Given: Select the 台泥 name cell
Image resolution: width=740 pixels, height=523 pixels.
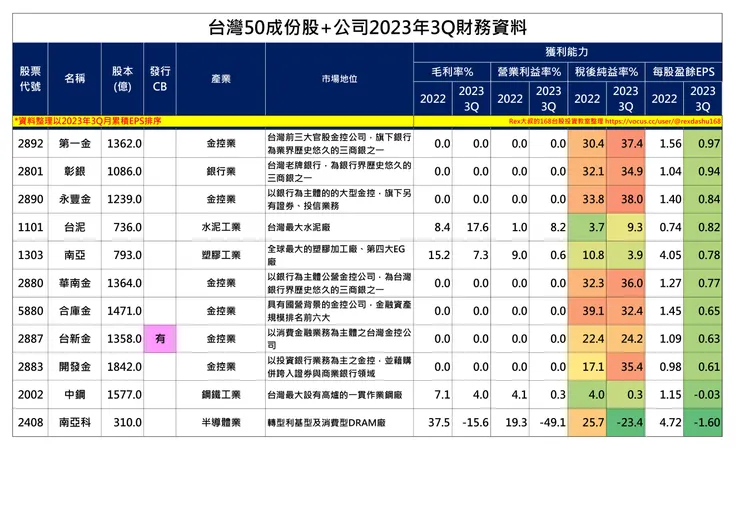Looking at the screenshot, I should (75, 227).
